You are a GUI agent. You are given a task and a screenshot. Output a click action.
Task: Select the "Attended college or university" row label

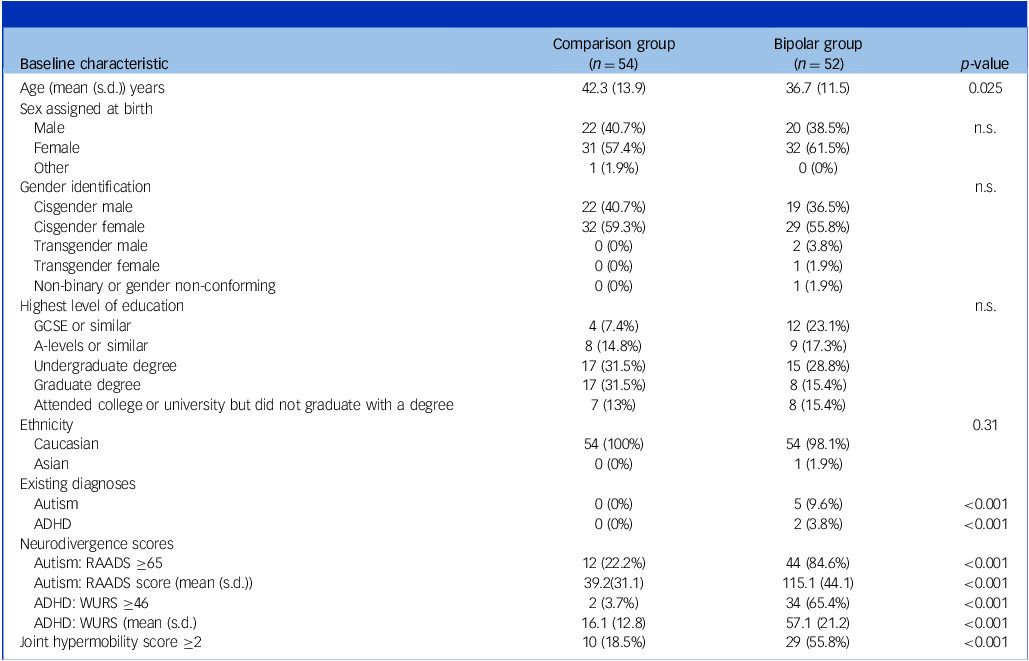point(243,405)
